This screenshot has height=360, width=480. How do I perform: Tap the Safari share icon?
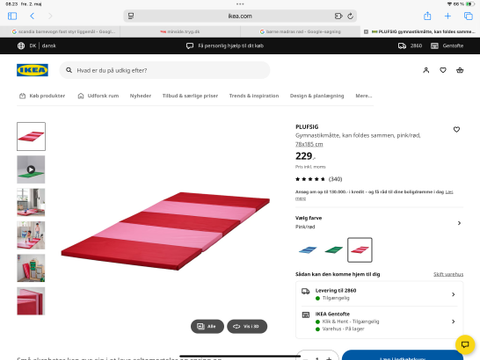[x=427, y=16]
